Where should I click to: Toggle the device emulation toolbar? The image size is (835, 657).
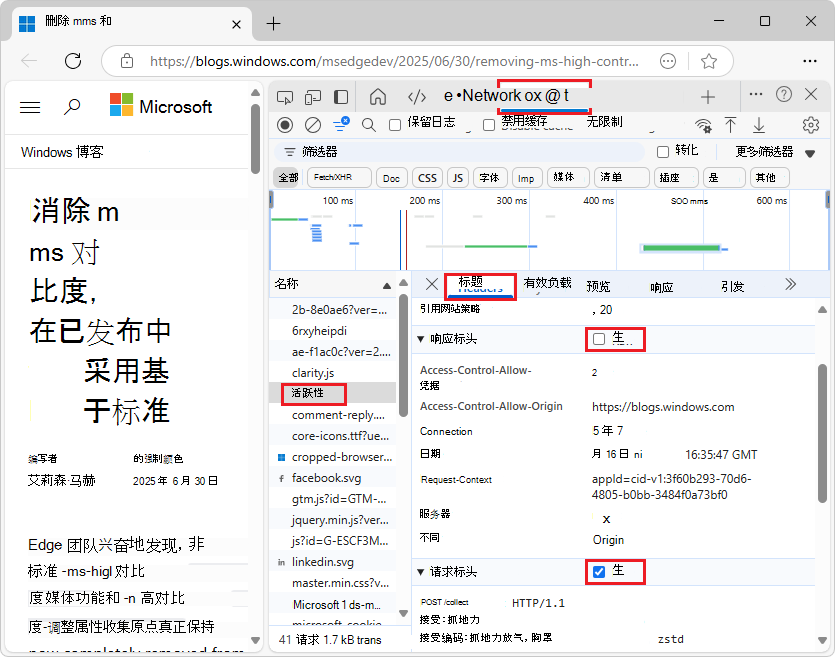(311, 96)
